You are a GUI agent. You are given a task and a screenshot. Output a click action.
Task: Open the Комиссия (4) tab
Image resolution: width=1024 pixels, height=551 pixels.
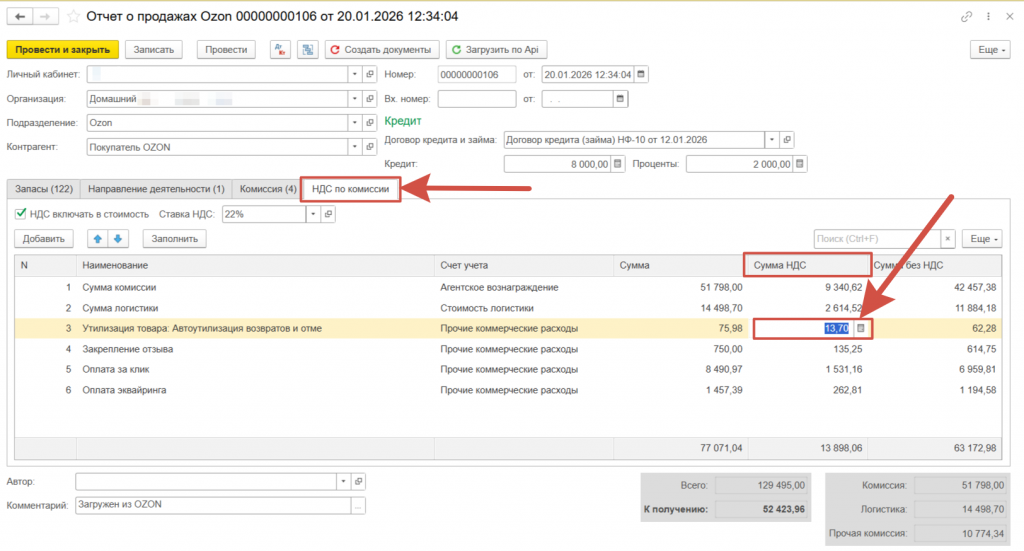tap(266, 189)
